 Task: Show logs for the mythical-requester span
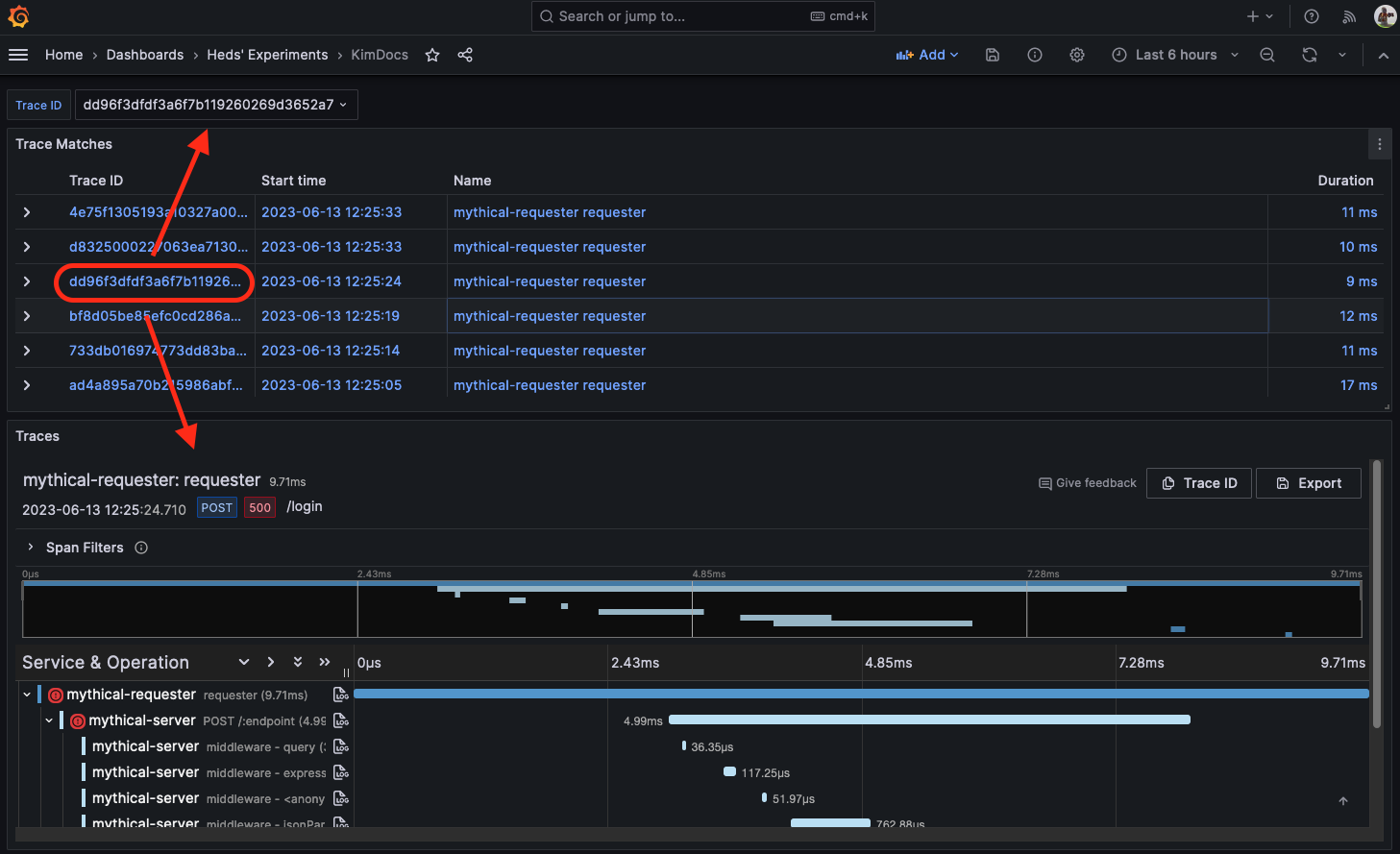341,694
